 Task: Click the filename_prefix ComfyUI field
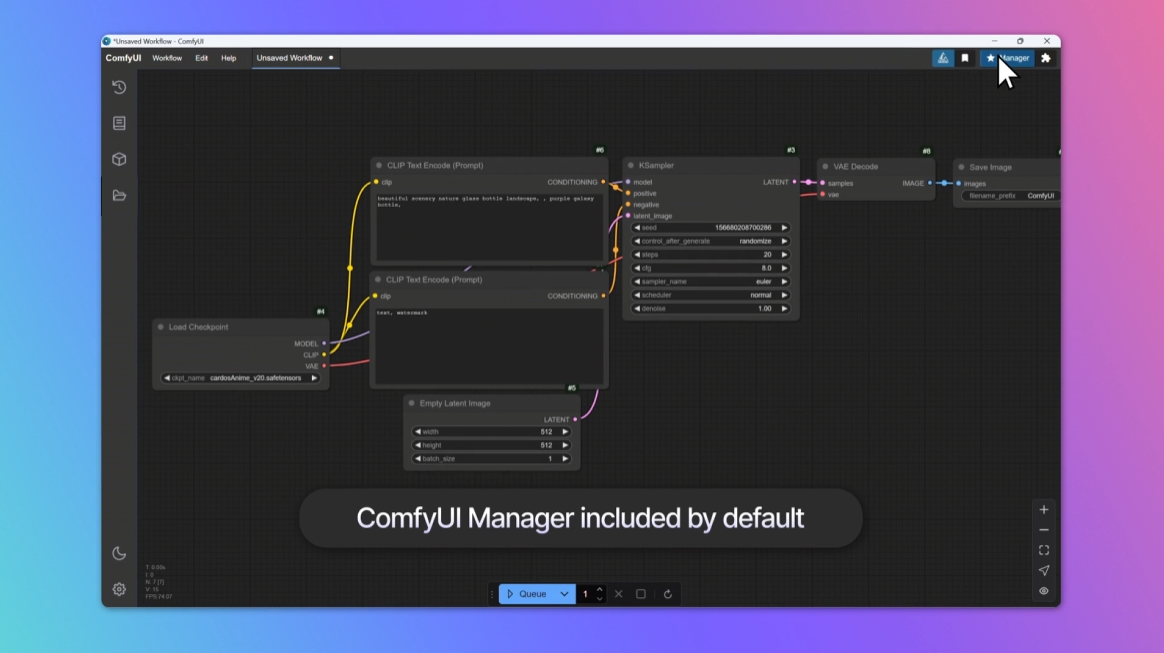(x=1010, y=196)
